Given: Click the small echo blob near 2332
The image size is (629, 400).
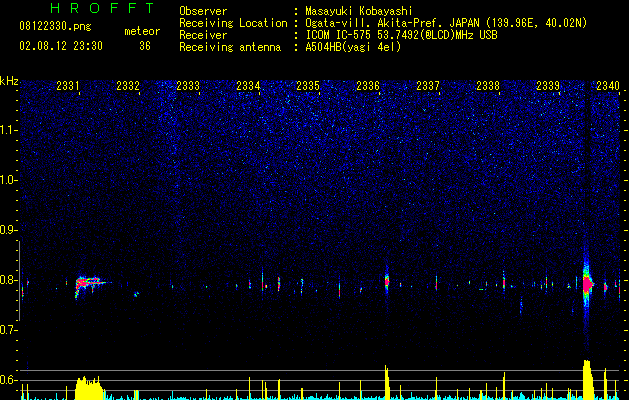Looking at the screenshot, I should tap(136, 294).
